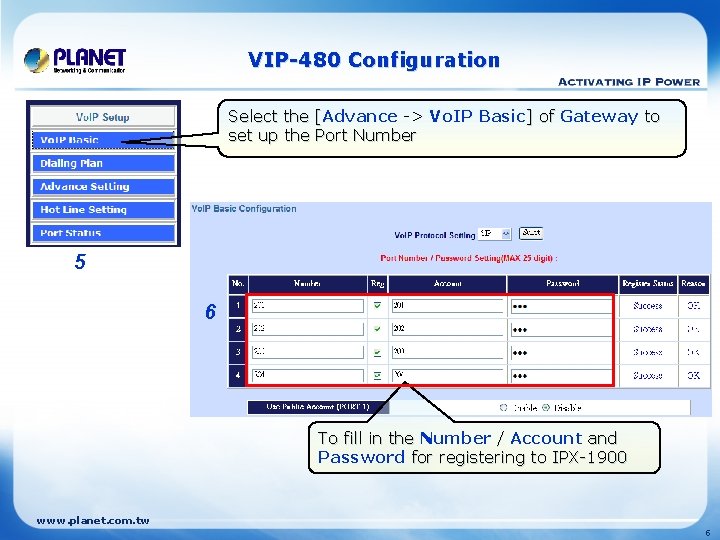
Task: Open Hot Line Setting menu item
Action: 103,209
